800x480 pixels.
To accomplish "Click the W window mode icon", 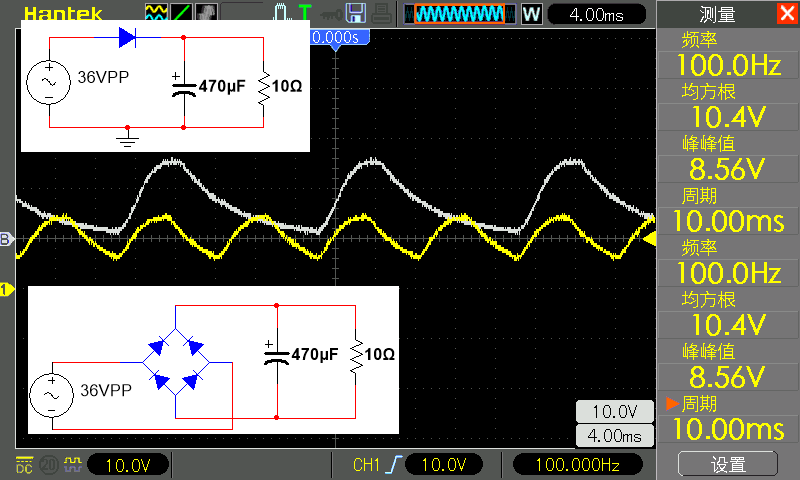I will point(531,14).
